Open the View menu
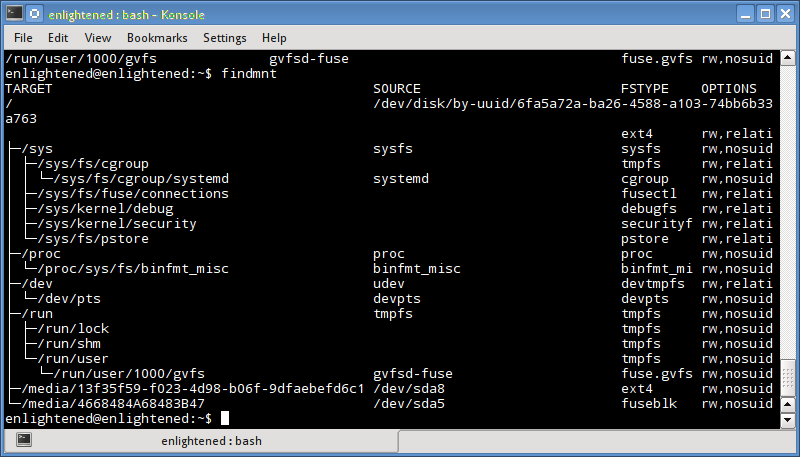800x457 pixels. pyautogui.click(x=97, y=38)
